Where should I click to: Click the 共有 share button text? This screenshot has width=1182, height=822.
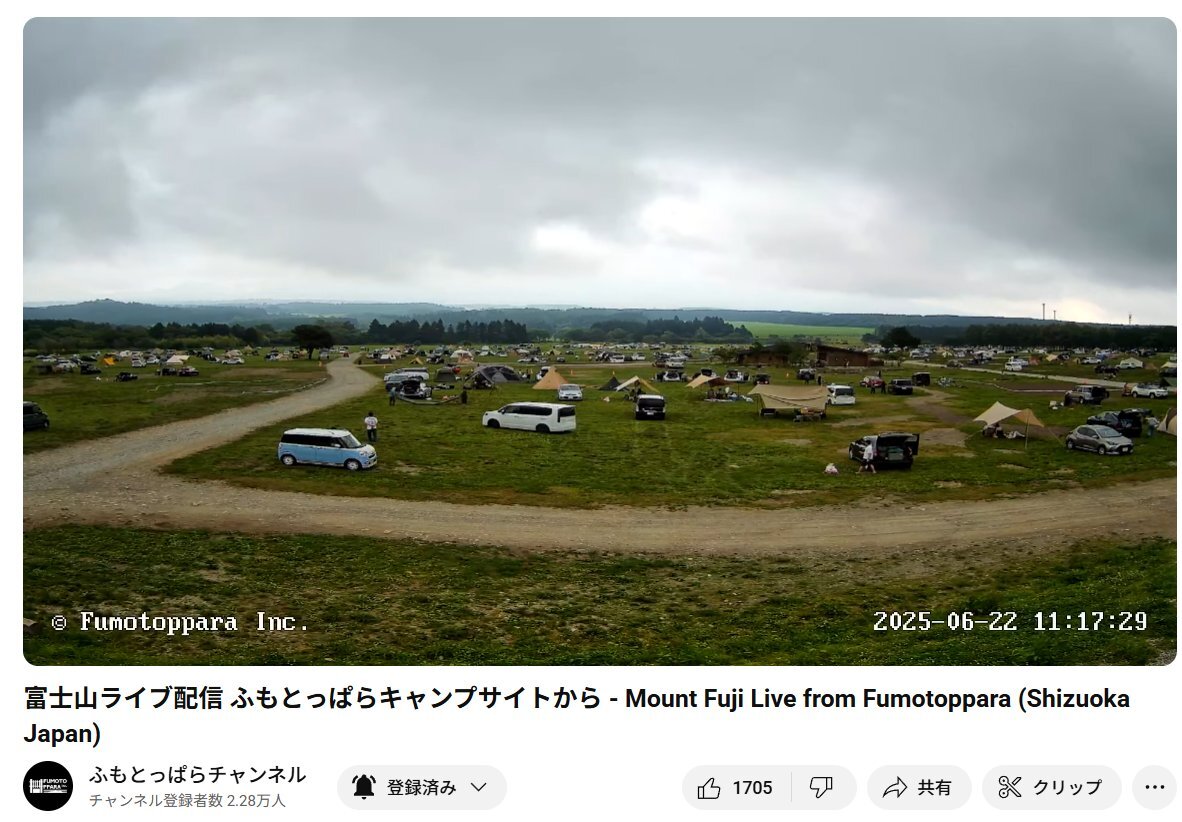click(x=934, y=787)
